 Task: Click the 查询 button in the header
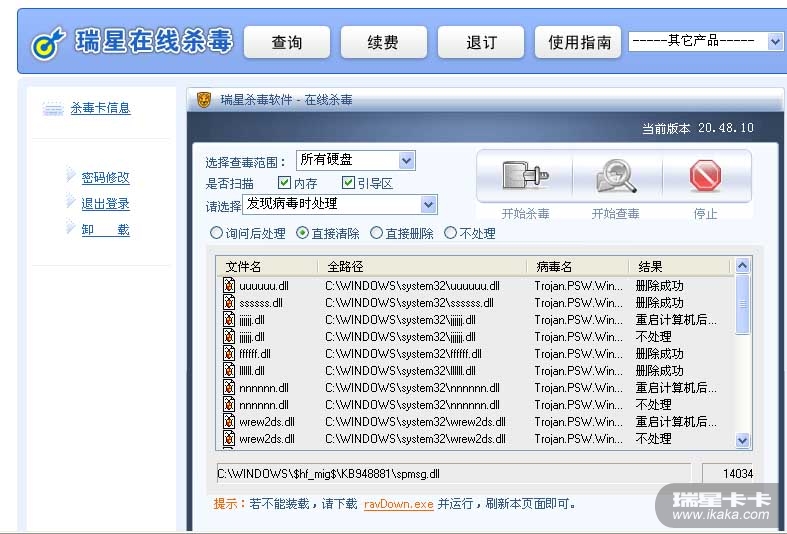coord(287,42)
